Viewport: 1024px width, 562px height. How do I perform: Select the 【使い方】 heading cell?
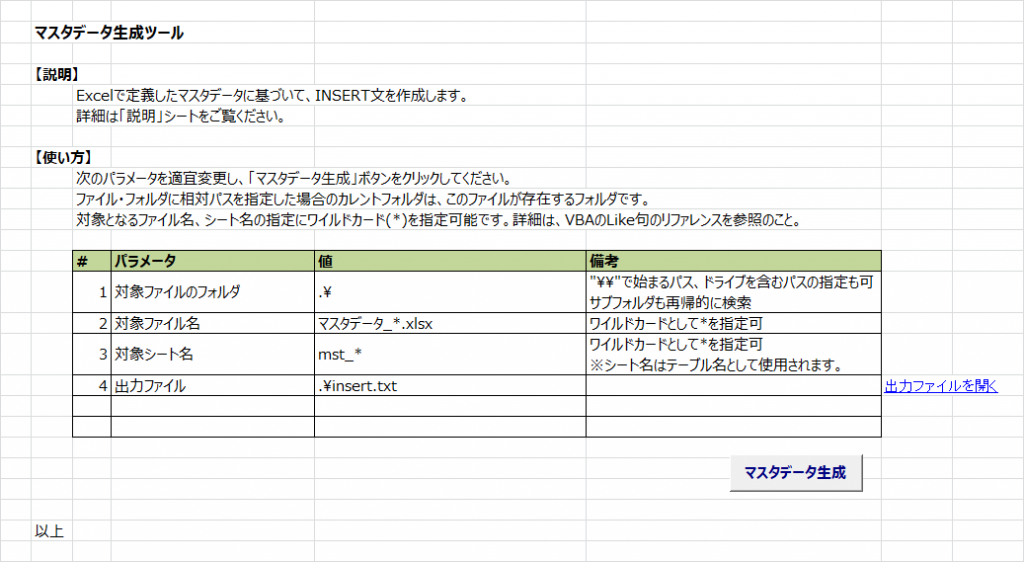pos(63,157)
